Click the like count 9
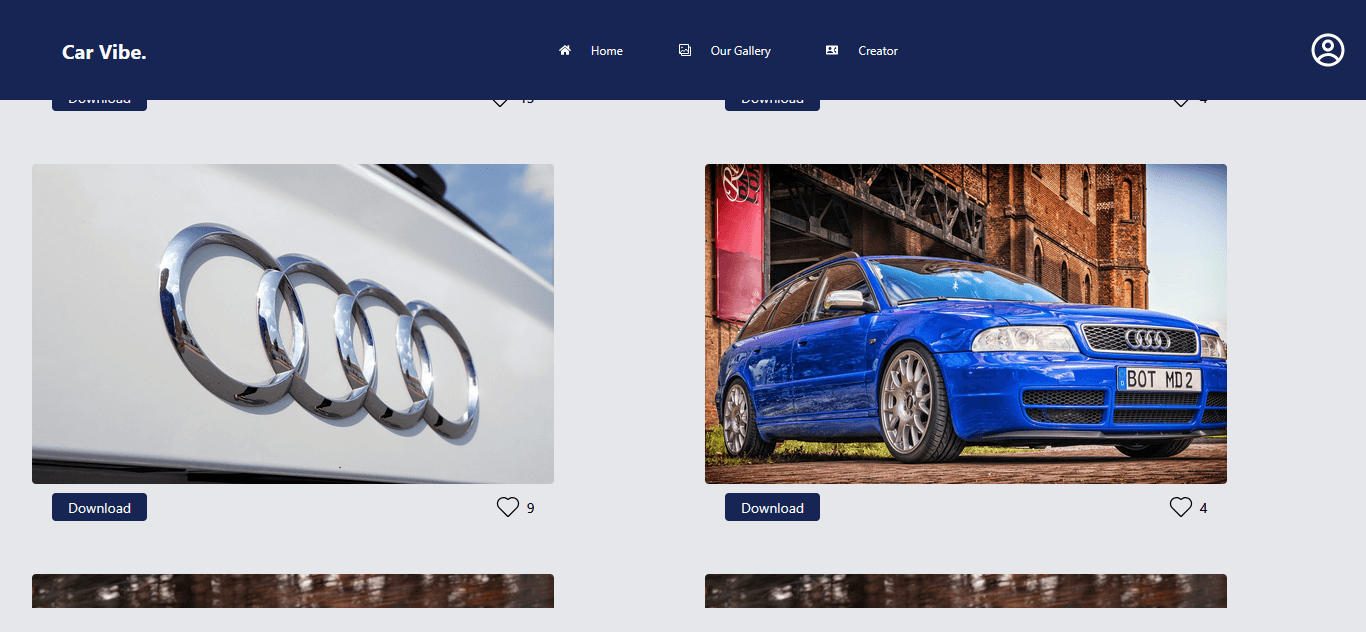The width and height of the screenshot is (1366, 632). point(530,508)
